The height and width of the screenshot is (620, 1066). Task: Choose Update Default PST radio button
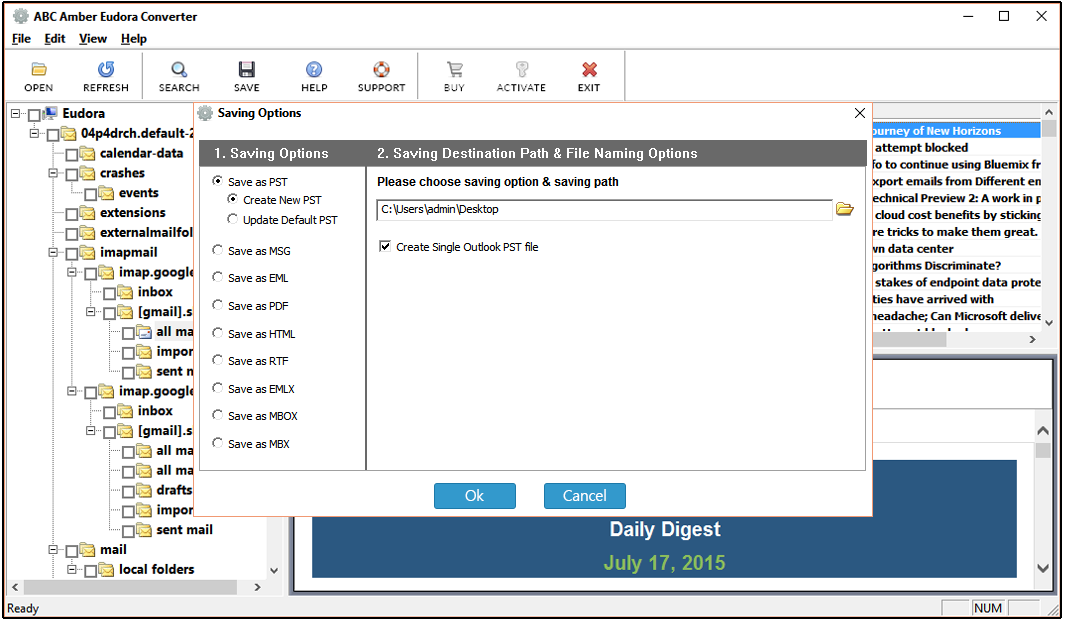pyautogui.click(x=233, y=219)
